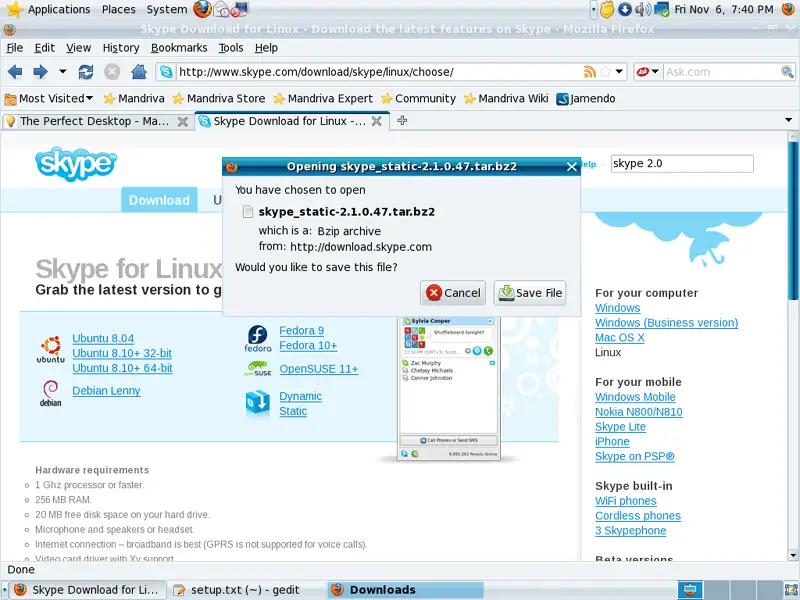
Task: Close The Perfect Desktop tab
Action: [x=182, y=121]
